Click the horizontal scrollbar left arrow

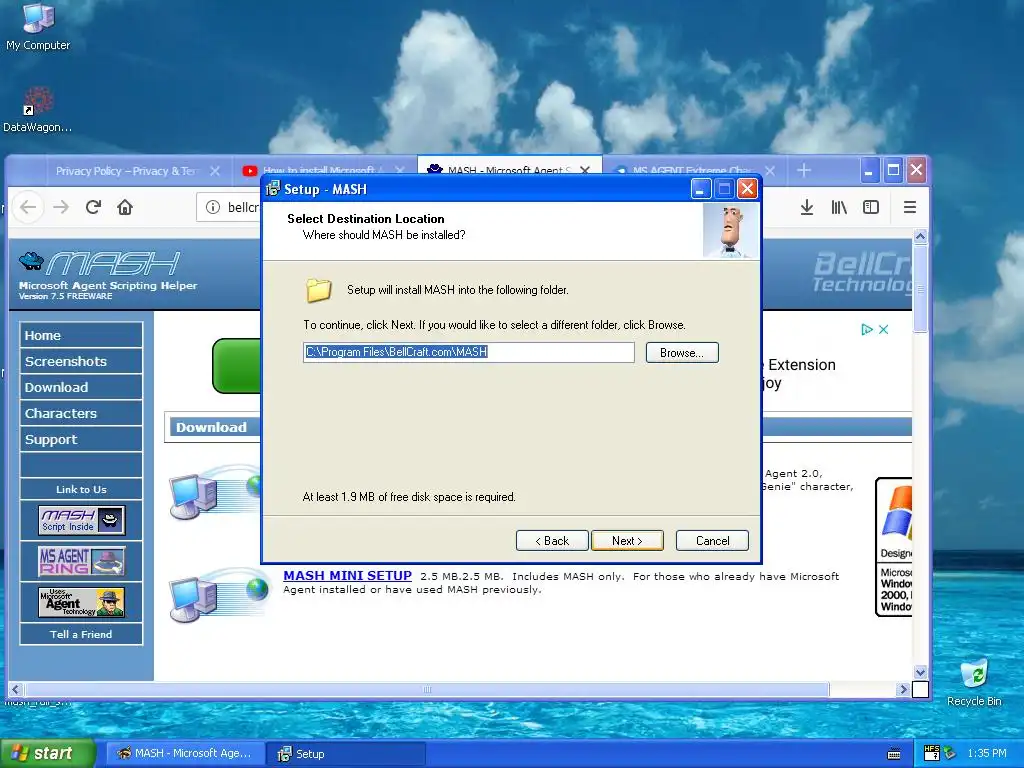[16, 690]
